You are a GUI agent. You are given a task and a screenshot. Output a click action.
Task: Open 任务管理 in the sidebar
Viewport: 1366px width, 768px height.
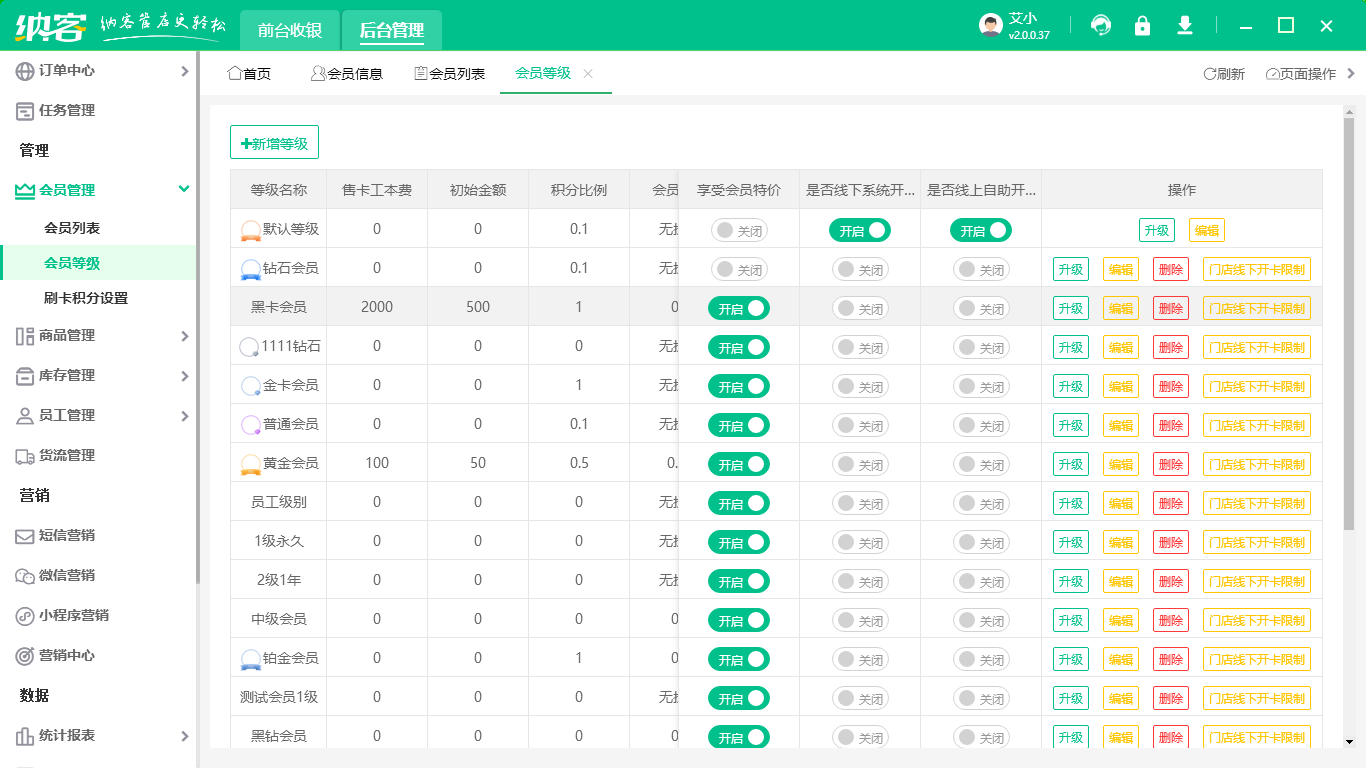coord(66,110)
